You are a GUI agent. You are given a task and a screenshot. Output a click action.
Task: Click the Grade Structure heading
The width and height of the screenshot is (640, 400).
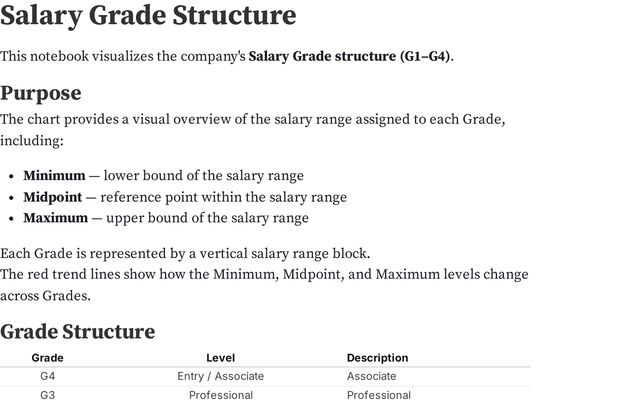click(x=78, y=331)
